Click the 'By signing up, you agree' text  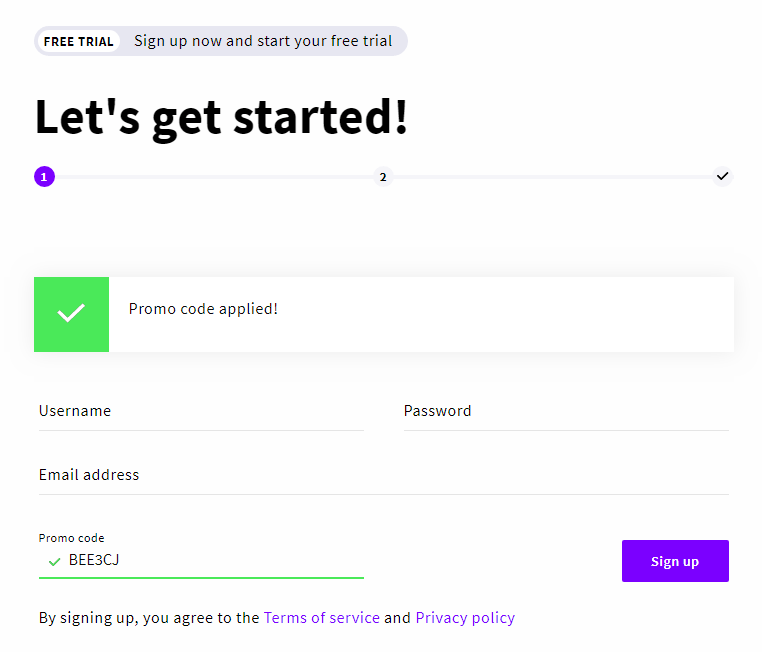pyautogui.click(x=148, y=618)
